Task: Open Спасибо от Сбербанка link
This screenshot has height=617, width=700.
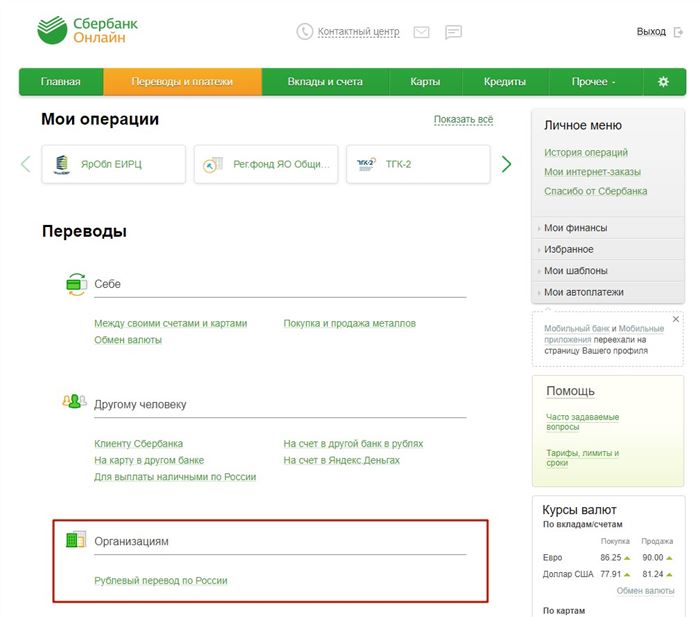Action: point(596,191)
